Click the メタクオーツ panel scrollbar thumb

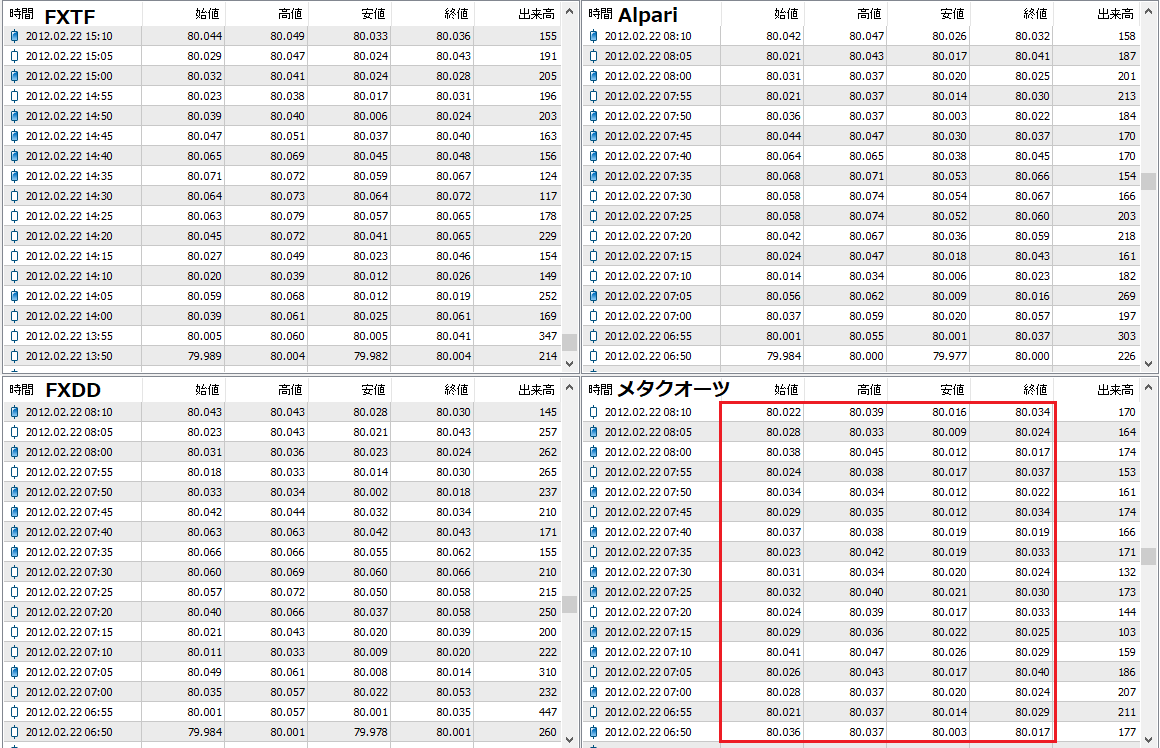[1148, 556]
